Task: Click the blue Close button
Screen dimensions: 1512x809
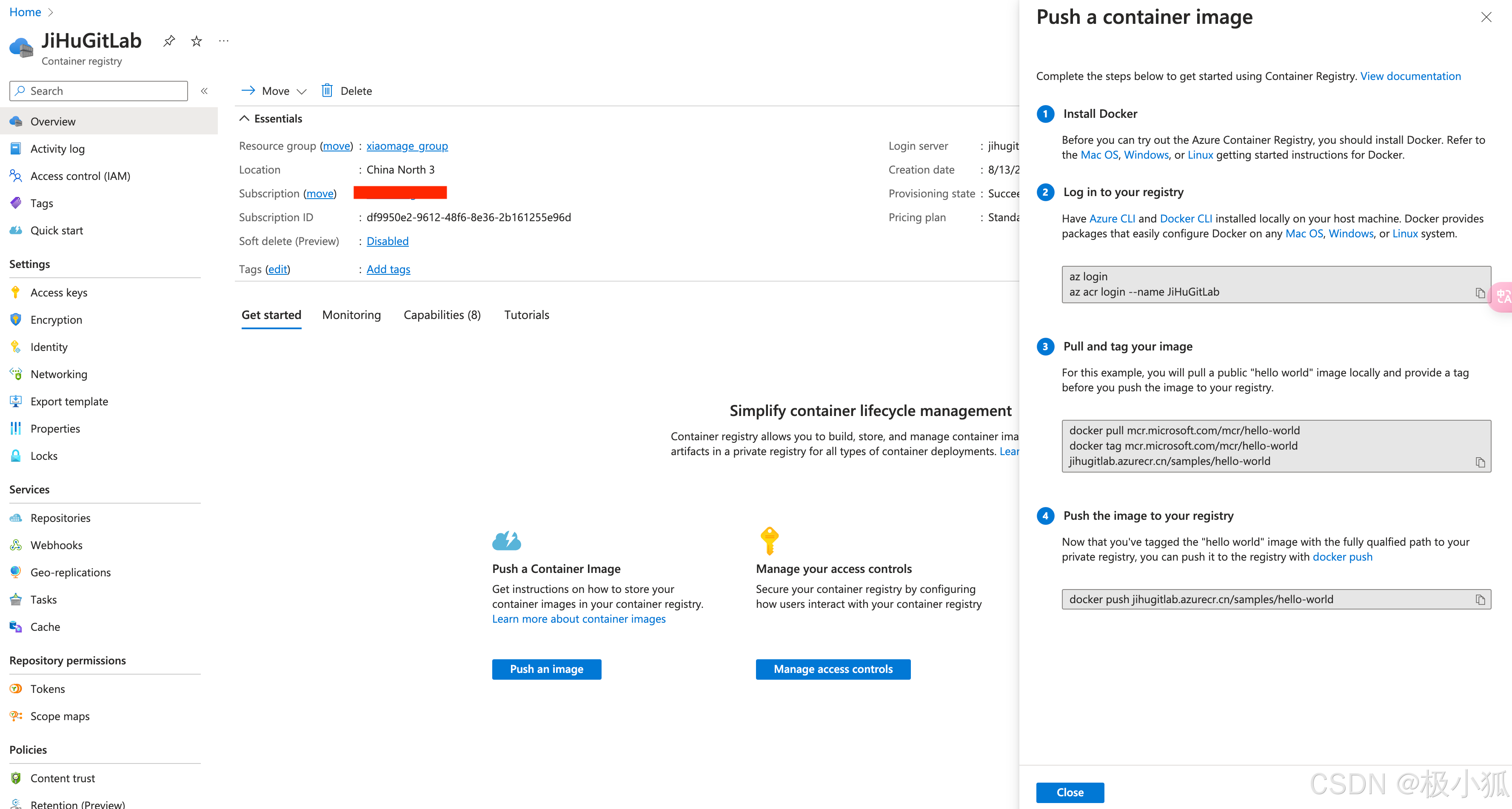Action: pyautogui.click(x=1070, y=792)
